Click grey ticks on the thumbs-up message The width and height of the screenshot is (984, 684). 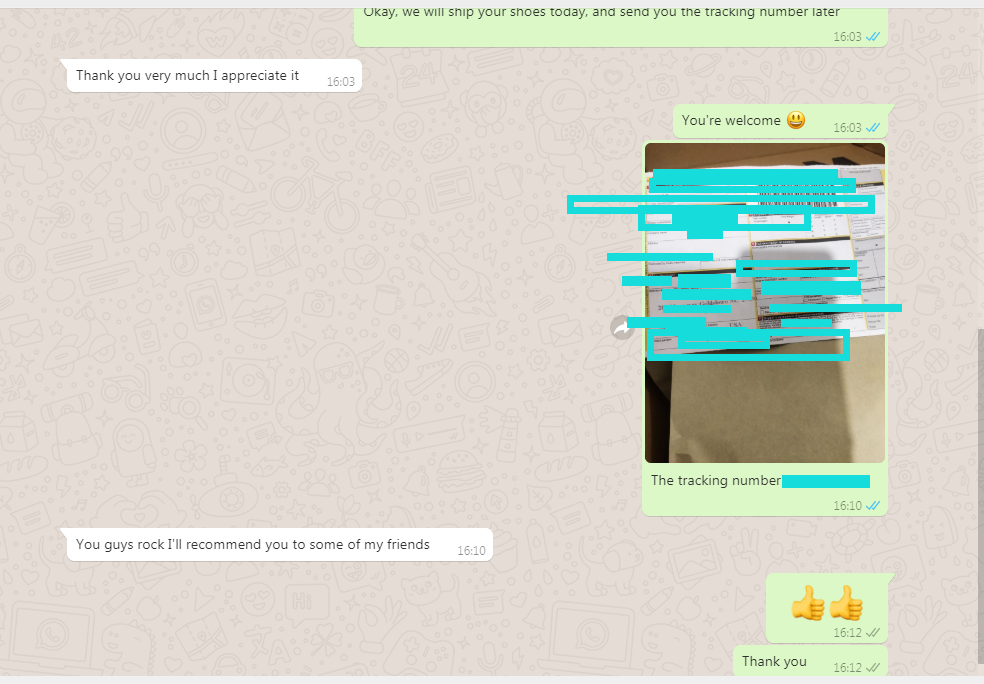pos(873,632)
